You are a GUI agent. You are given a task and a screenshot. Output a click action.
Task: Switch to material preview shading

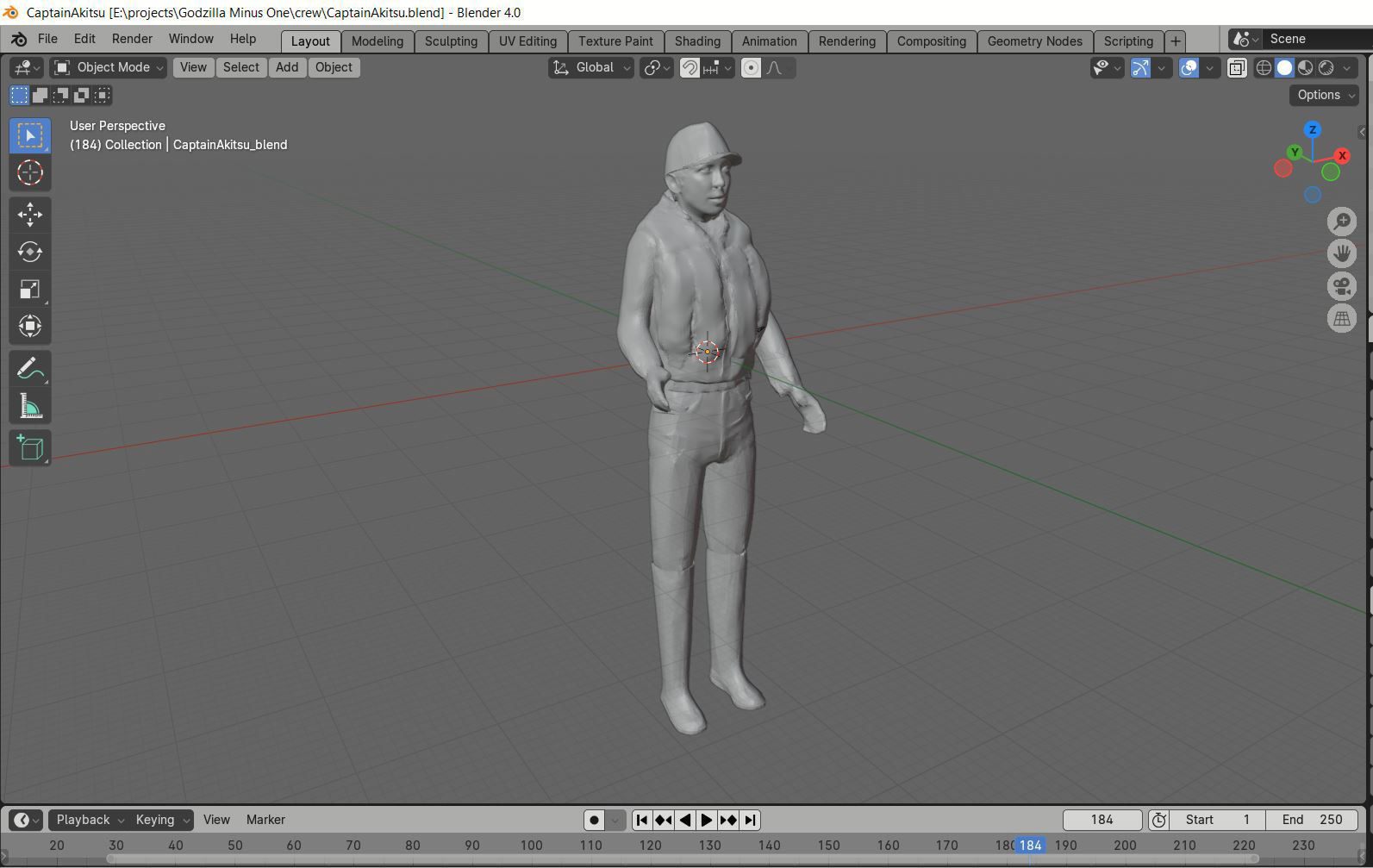coord(1305,67)
